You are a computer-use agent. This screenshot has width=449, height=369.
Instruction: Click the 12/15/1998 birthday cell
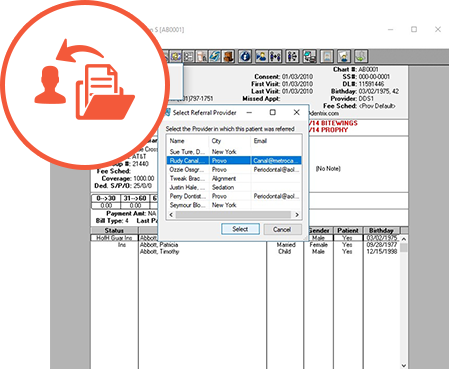[x=382, y=251]
